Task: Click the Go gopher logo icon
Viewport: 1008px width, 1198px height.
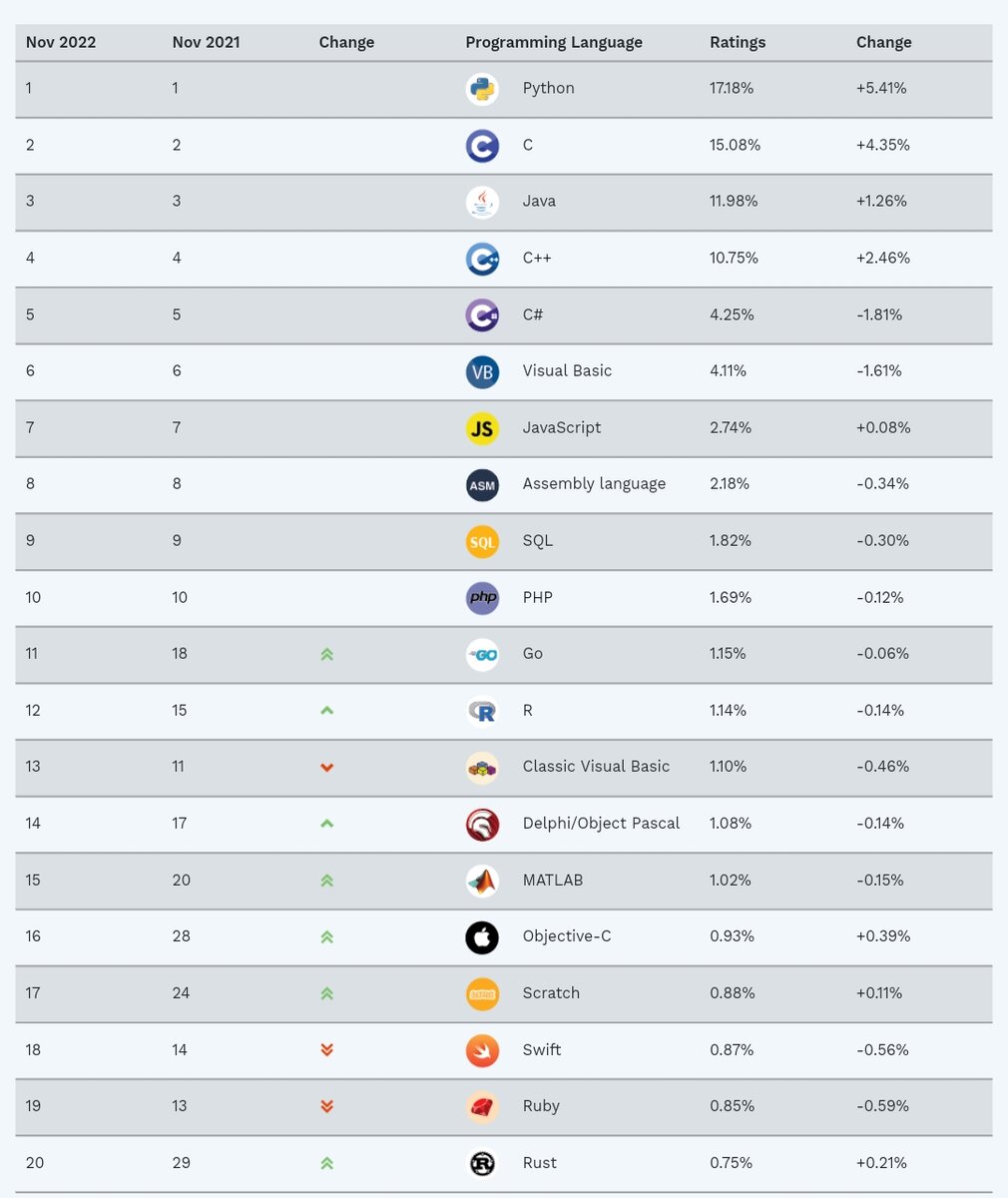Action: (482, 654)
